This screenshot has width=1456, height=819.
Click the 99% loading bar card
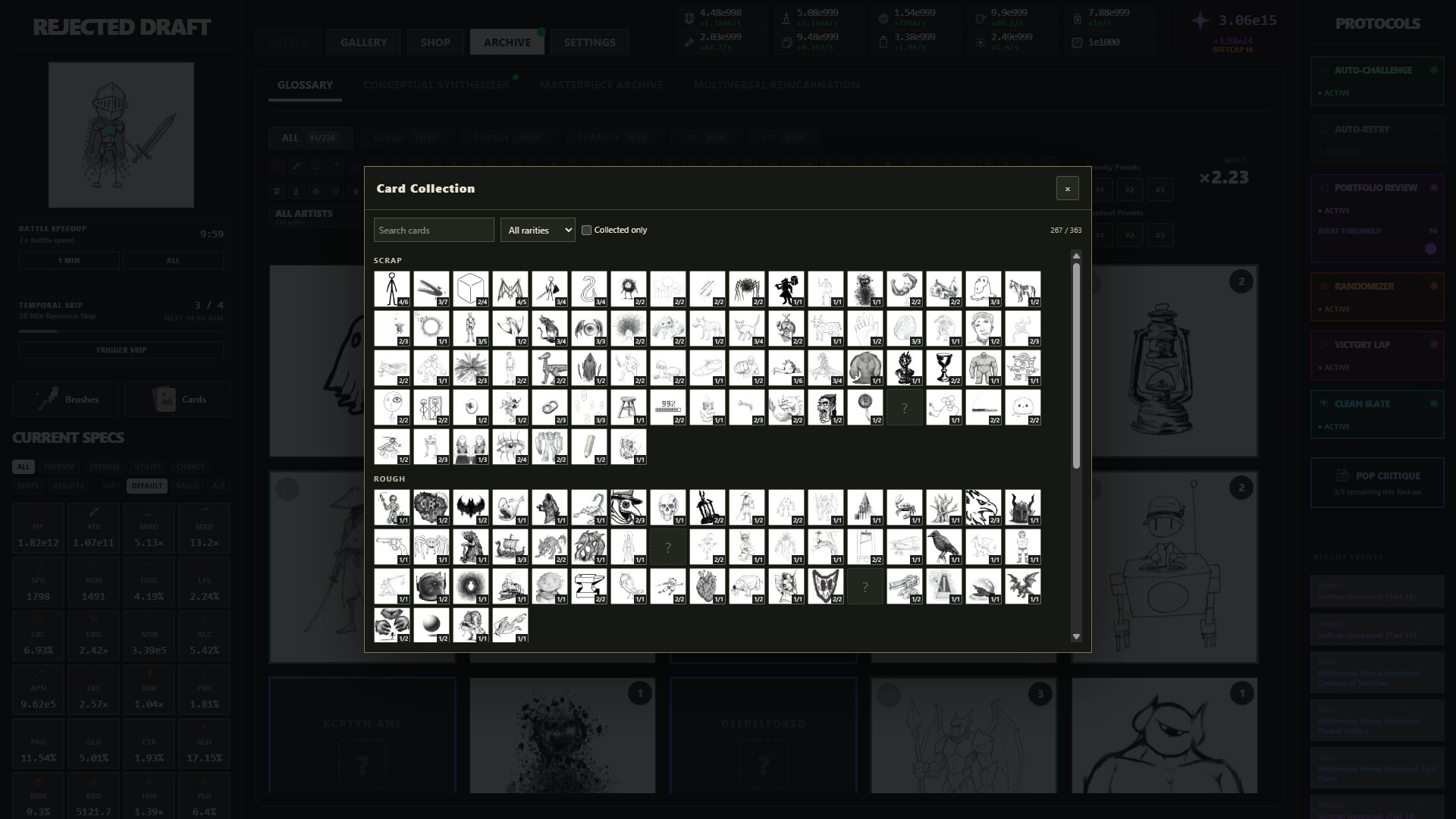pyautogui.click(x=668, y=407)
